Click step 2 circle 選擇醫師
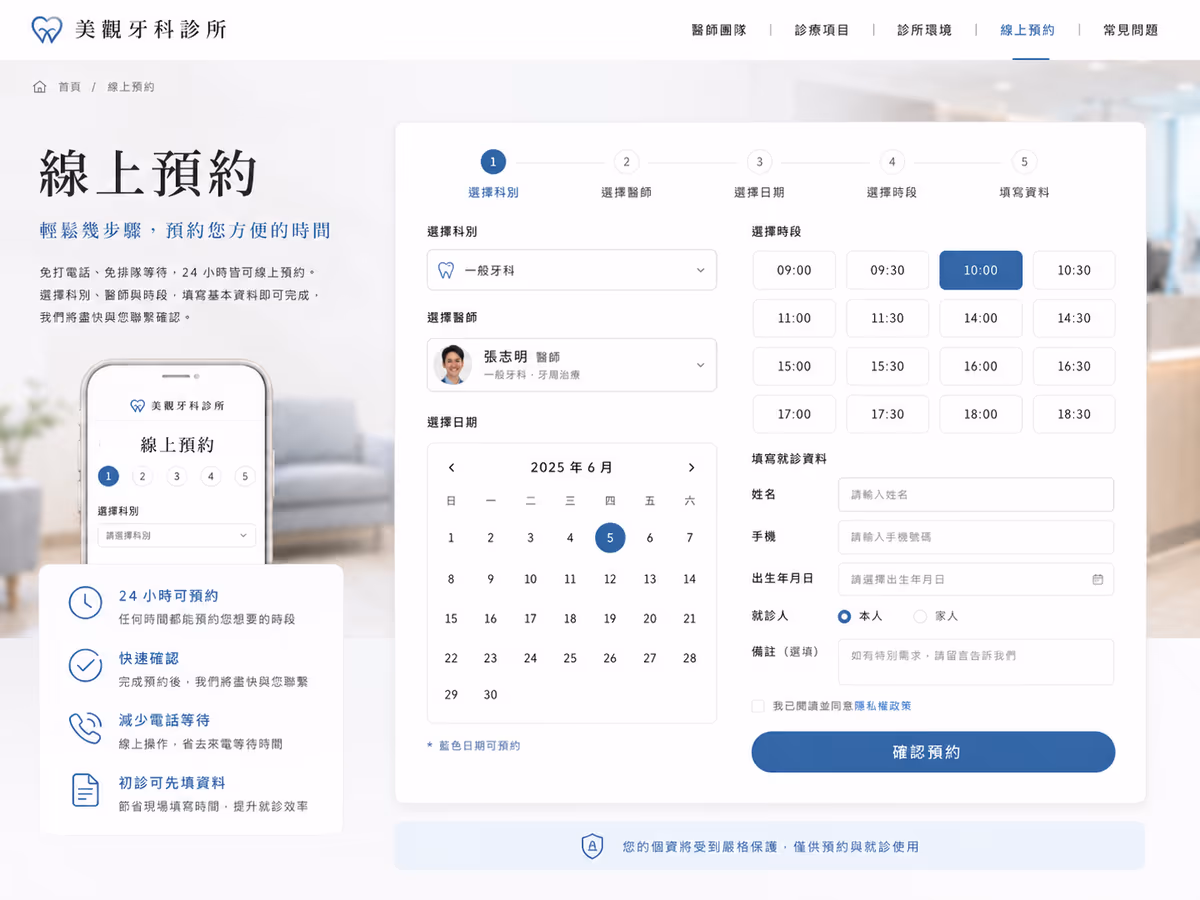Viewport: 1200px width, 900px height. (x=626, y=162)
